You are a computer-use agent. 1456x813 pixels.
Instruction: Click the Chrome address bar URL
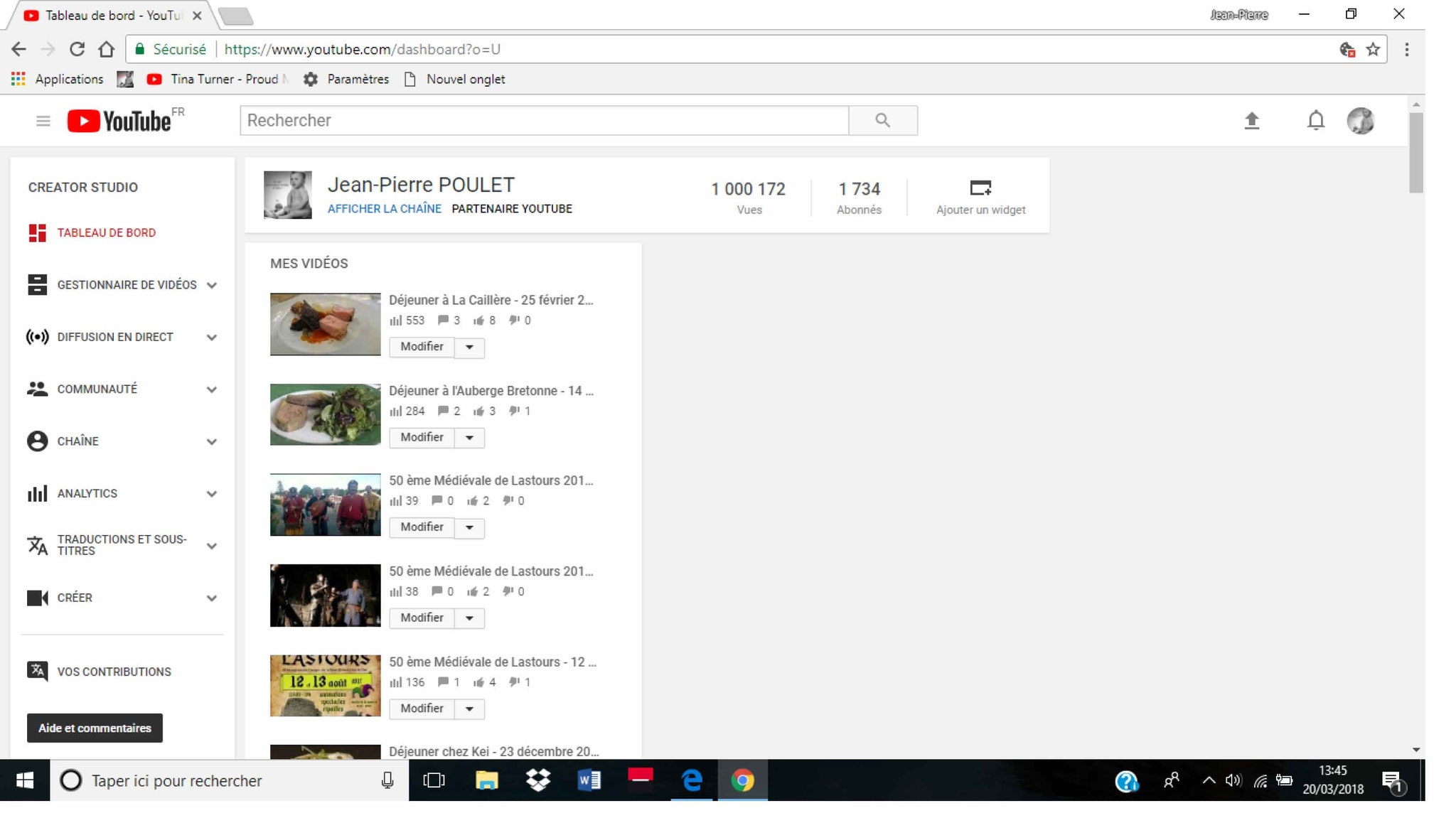(363, 49)
